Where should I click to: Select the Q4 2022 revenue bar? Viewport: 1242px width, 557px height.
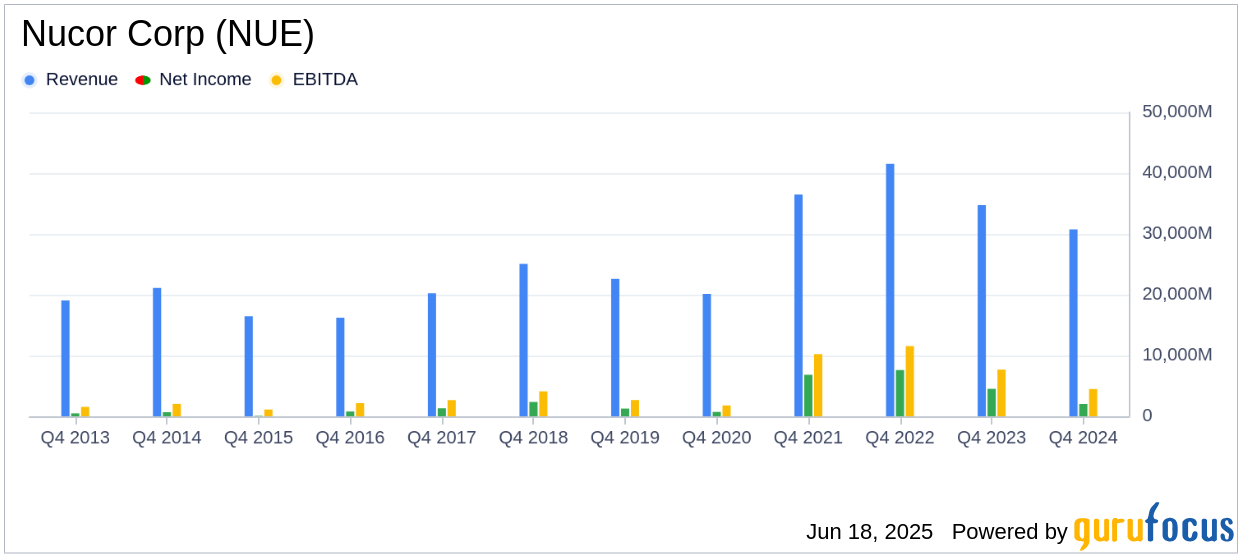[x=890, y=290]
